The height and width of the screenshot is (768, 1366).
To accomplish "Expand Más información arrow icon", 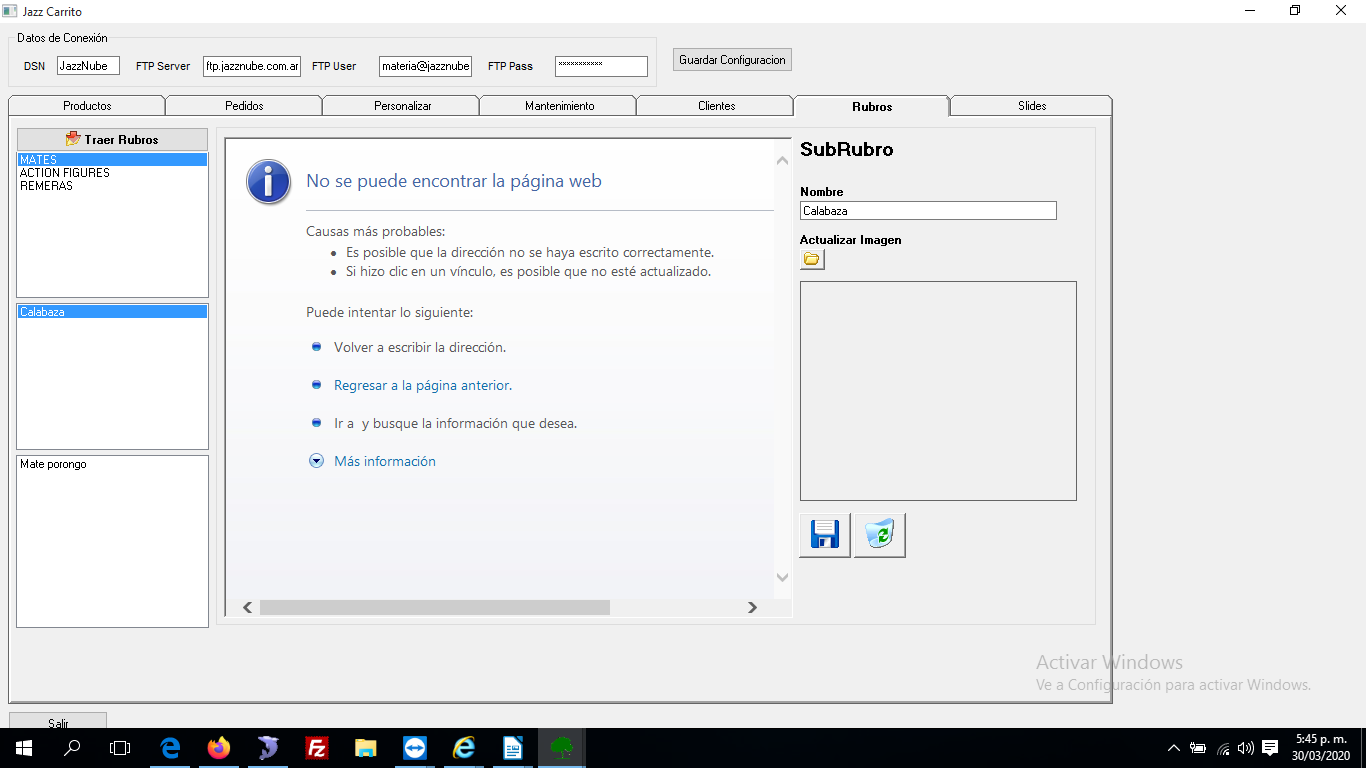I will click(x=316, y=461).
